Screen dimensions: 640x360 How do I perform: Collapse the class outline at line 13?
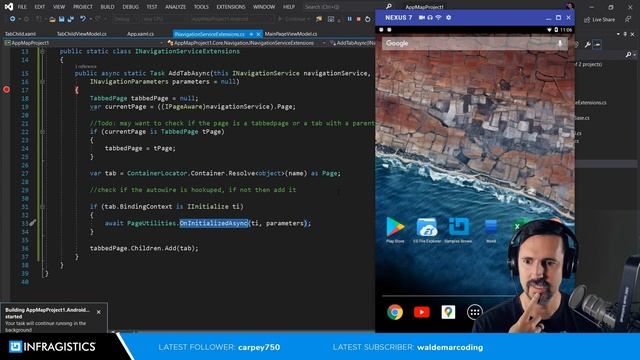42,51
